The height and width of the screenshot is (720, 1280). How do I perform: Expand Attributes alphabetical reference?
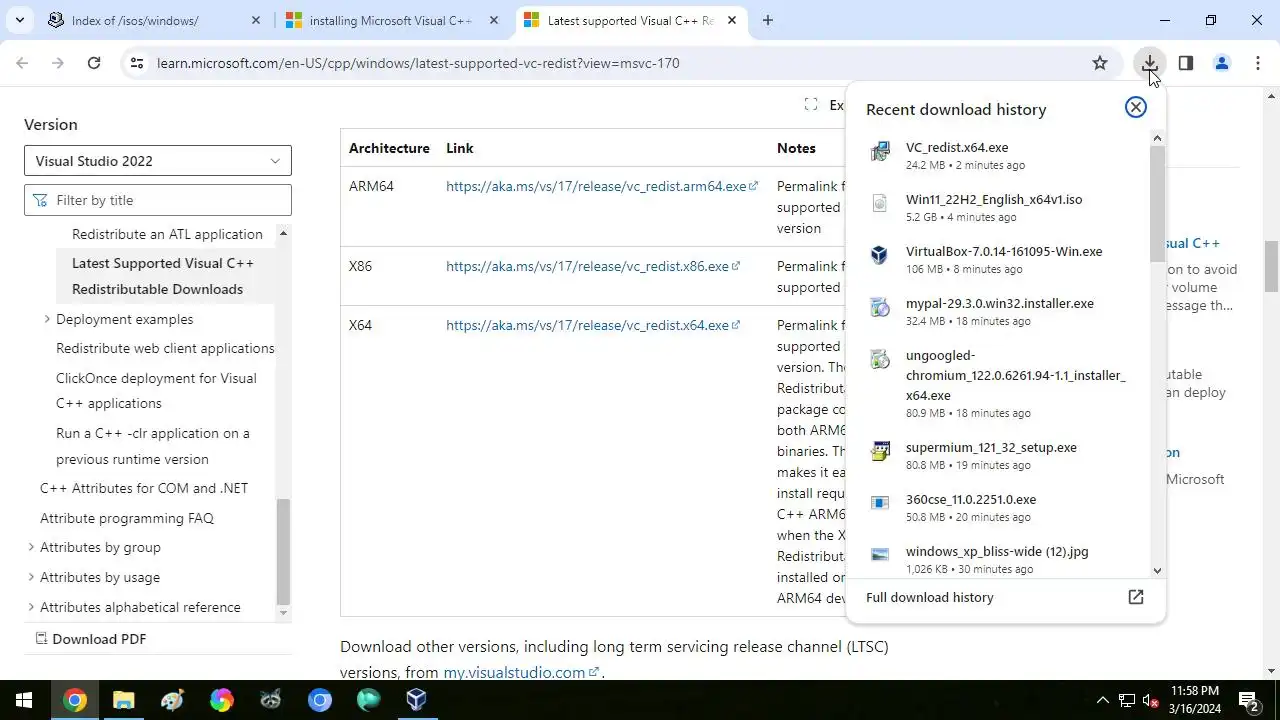point(31,607)
